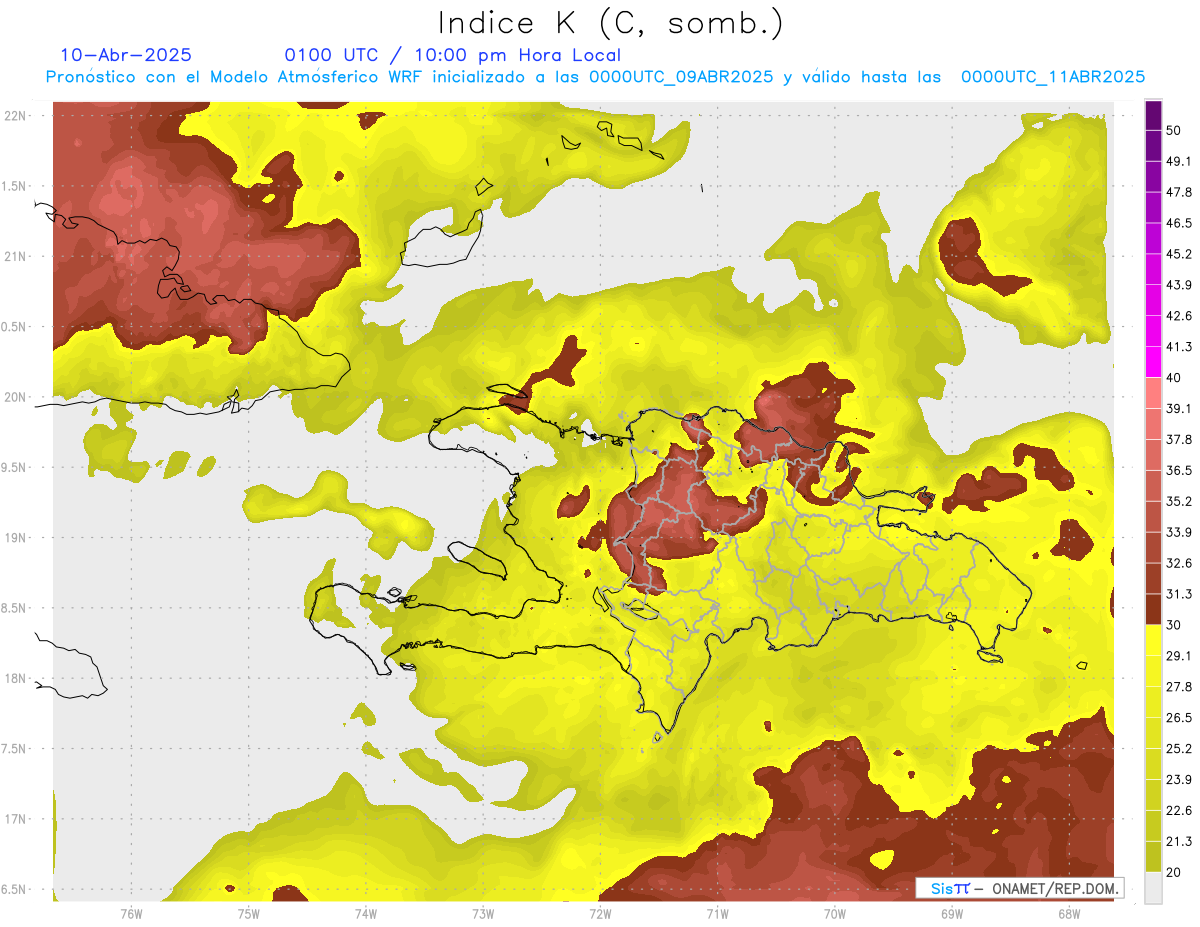Select the "68W" longitude label
The height and width of the screenshot is (927, 1200).
tap(1069, 913)
